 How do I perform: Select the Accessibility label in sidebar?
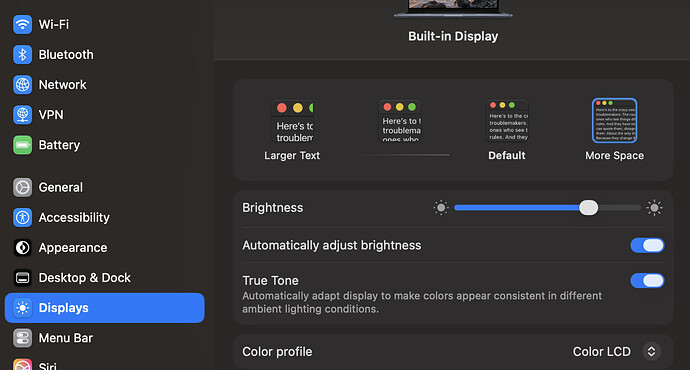(x=74, y=217)
